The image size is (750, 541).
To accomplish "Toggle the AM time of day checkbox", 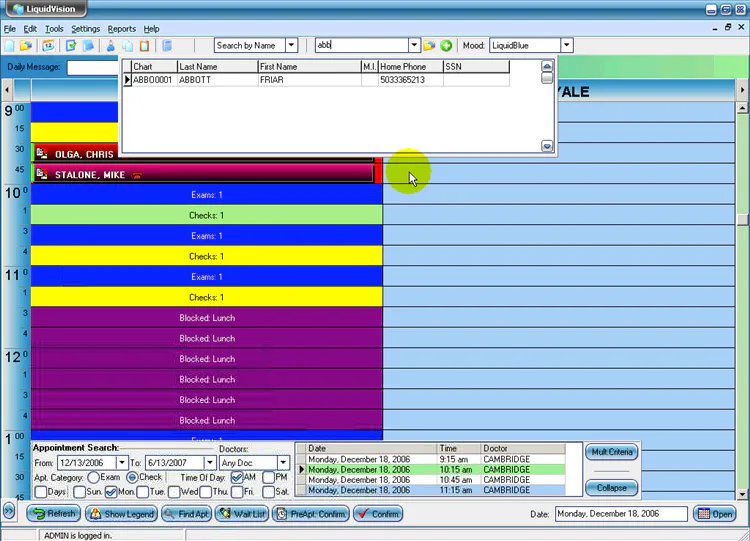I will pyautogui.click(x=236, y=477).
